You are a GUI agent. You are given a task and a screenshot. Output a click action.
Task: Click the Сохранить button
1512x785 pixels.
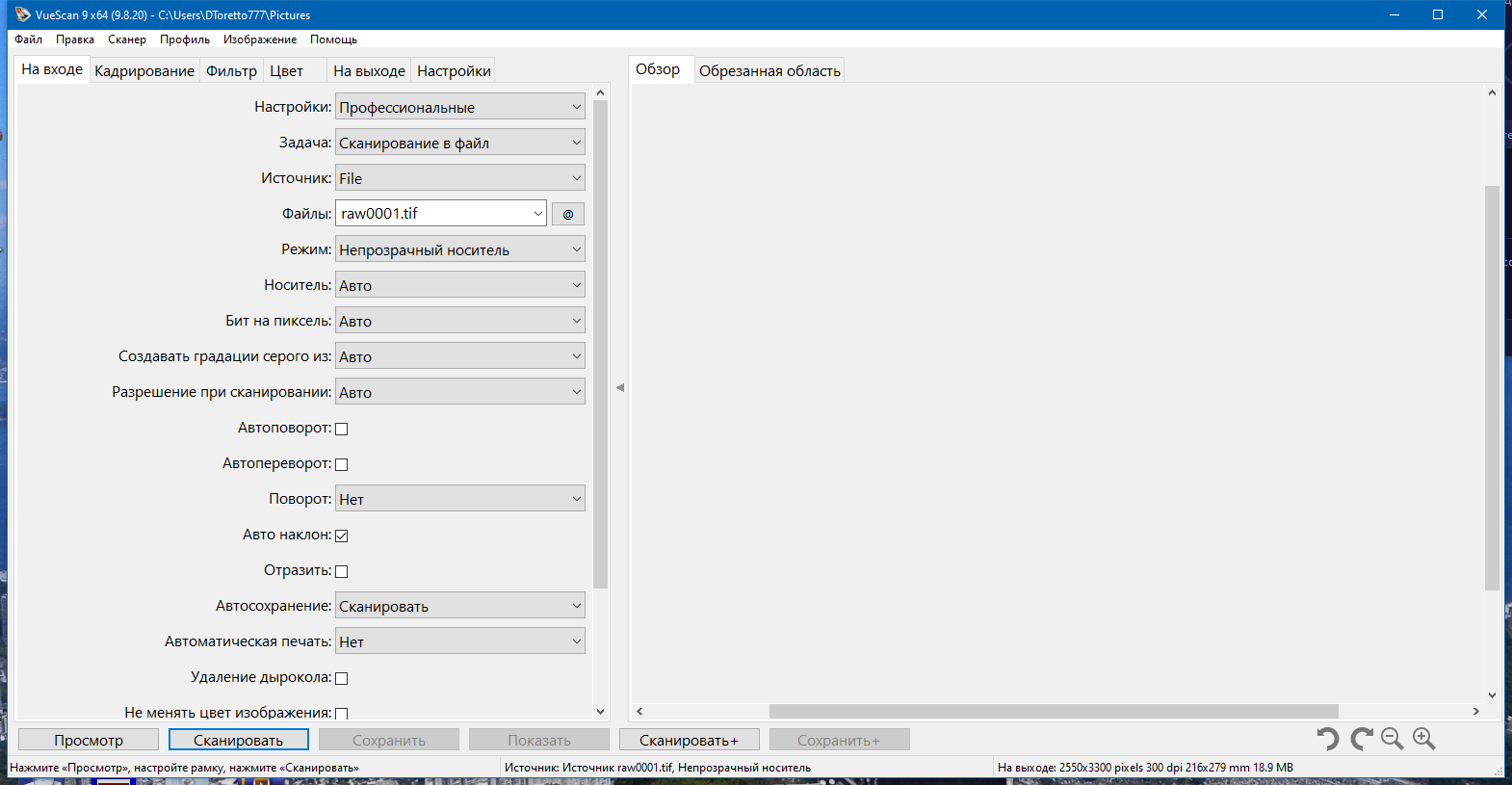389,740
